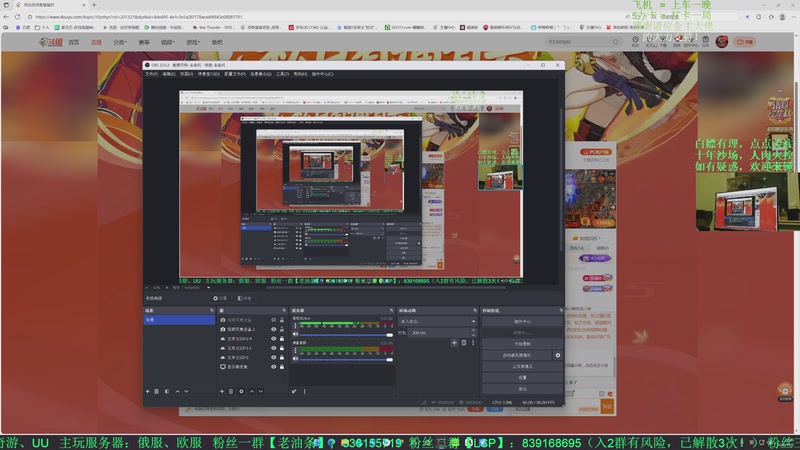Hide the Text (GDI+) 4 source
Image resolution: width=800 pixels, height=450 pixels.
(273, 339)
